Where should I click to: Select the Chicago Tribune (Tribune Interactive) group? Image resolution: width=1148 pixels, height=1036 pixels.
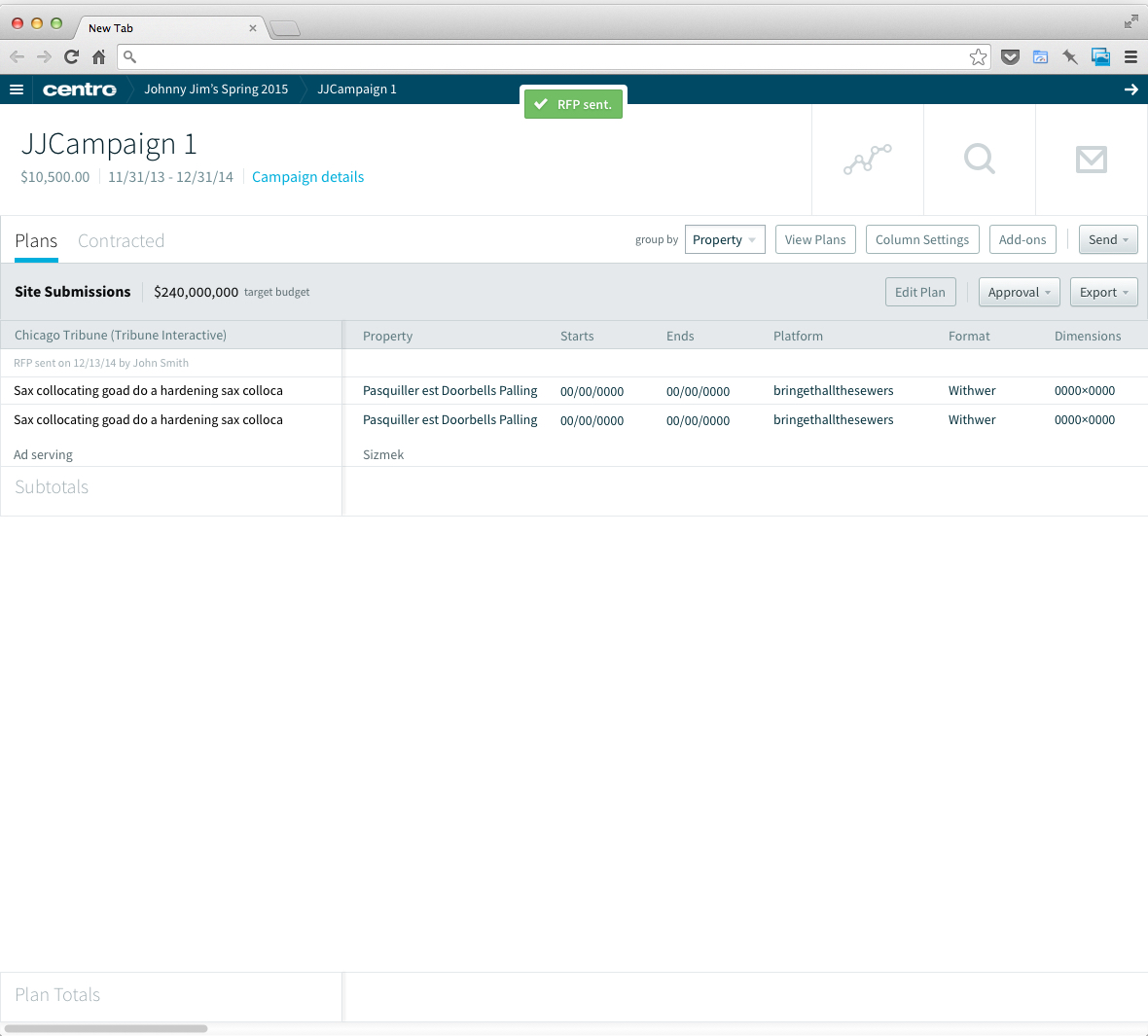[x=120, y=336]
